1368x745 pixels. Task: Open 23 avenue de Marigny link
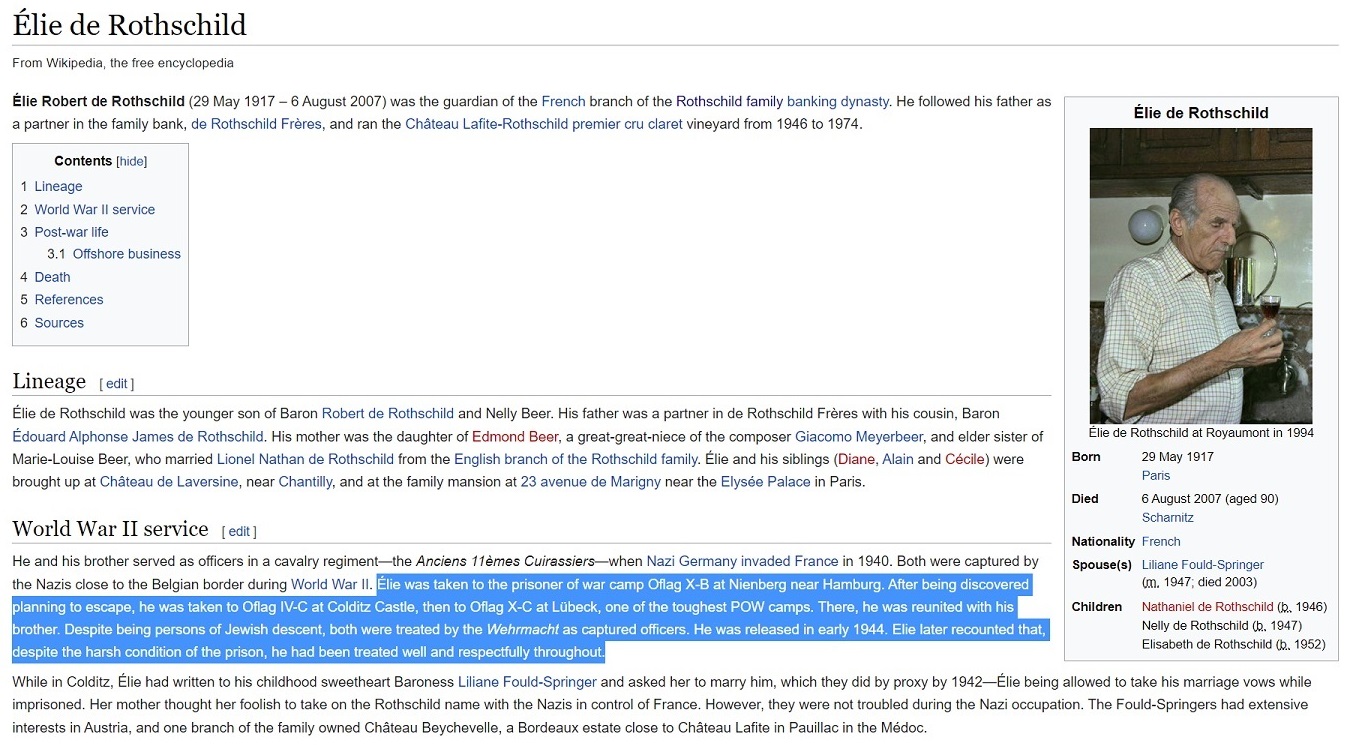pyautogui.click(x=590, y=482)
